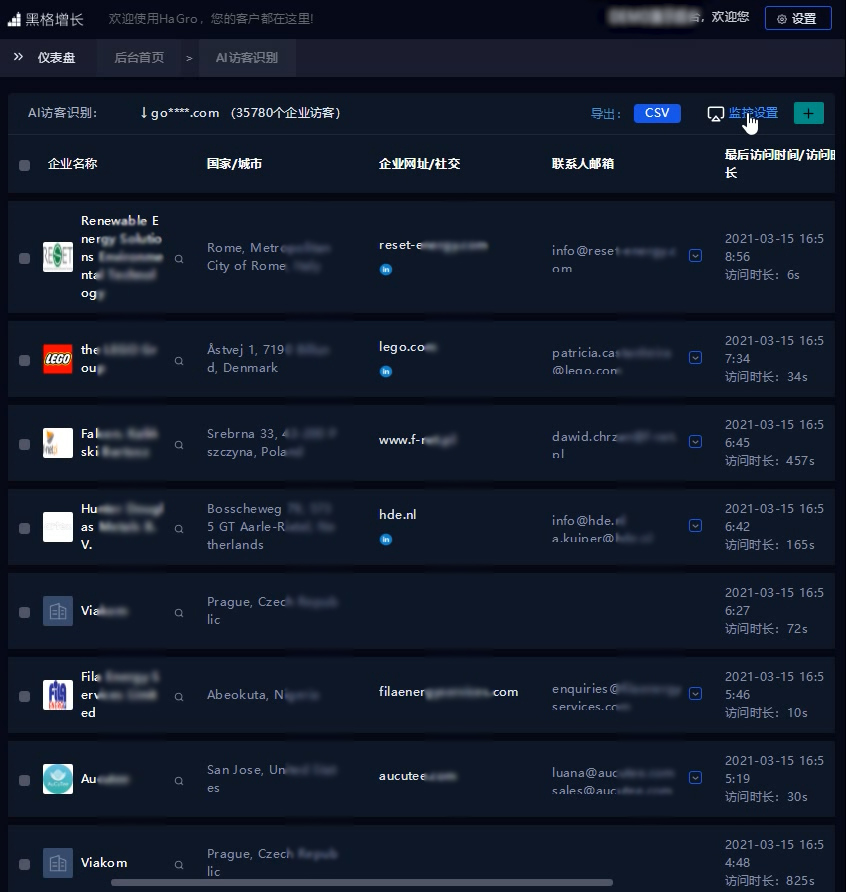Click the green plus add button

tap(808, 113)
